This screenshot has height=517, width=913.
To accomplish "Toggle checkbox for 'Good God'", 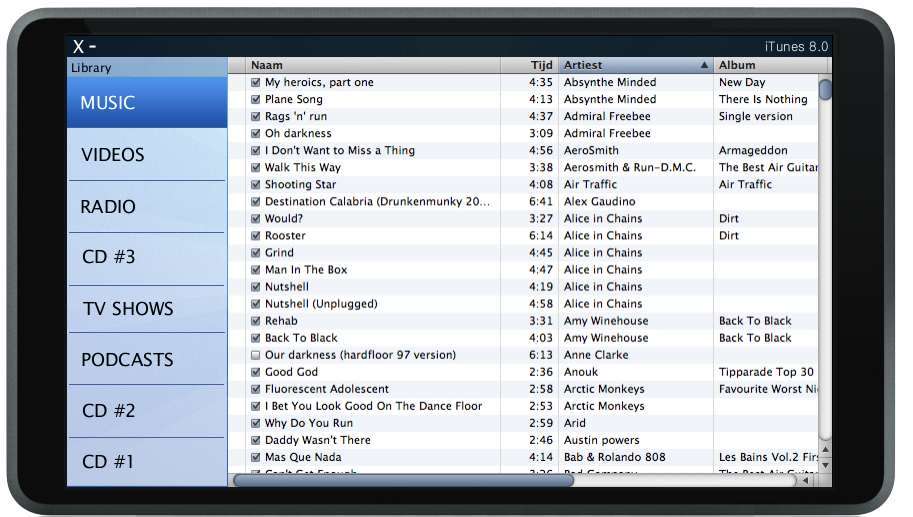I will tap(256, 372).
